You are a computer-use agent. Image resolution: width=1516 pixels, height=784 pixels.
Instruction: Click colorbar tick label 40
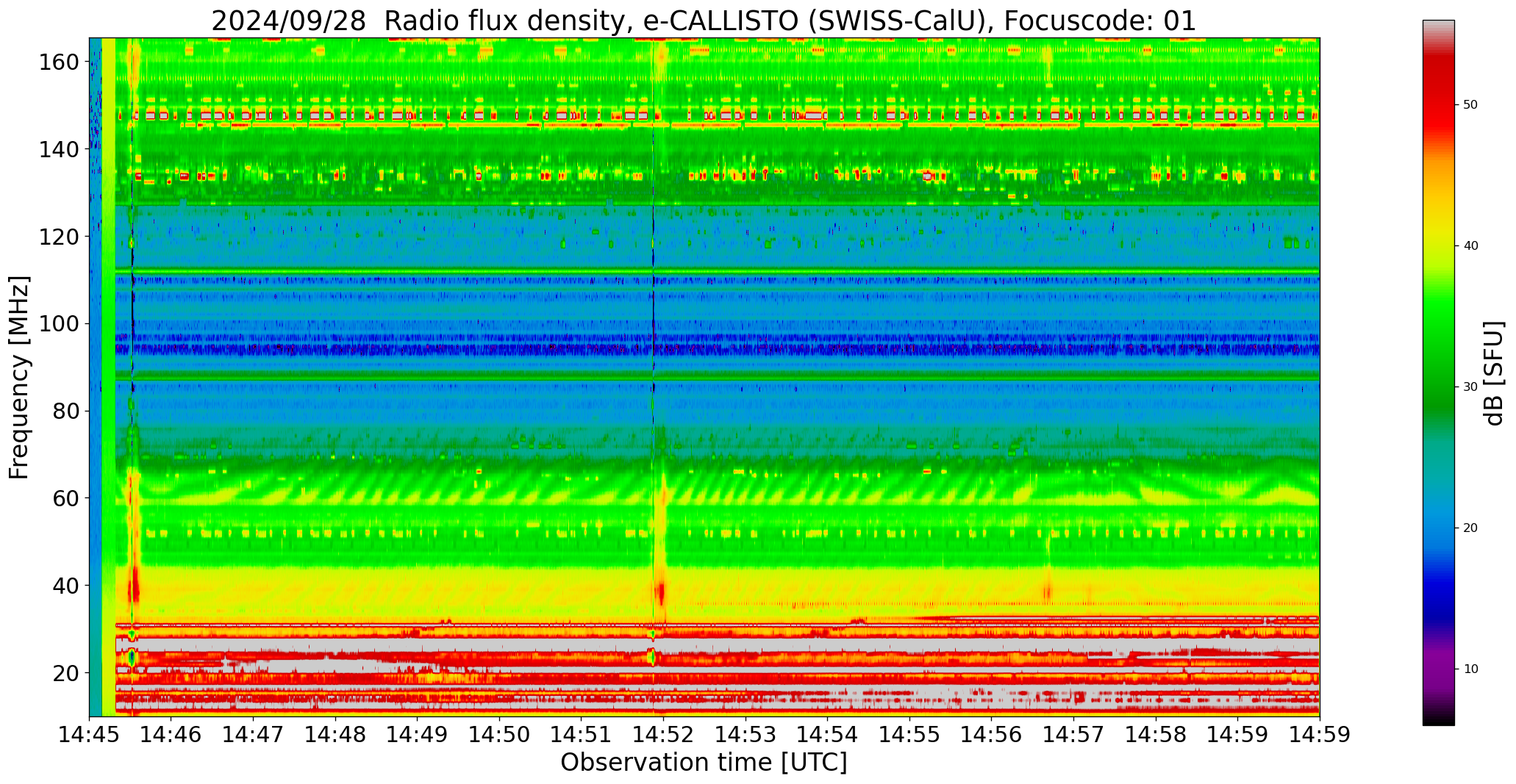[1470, 245]
